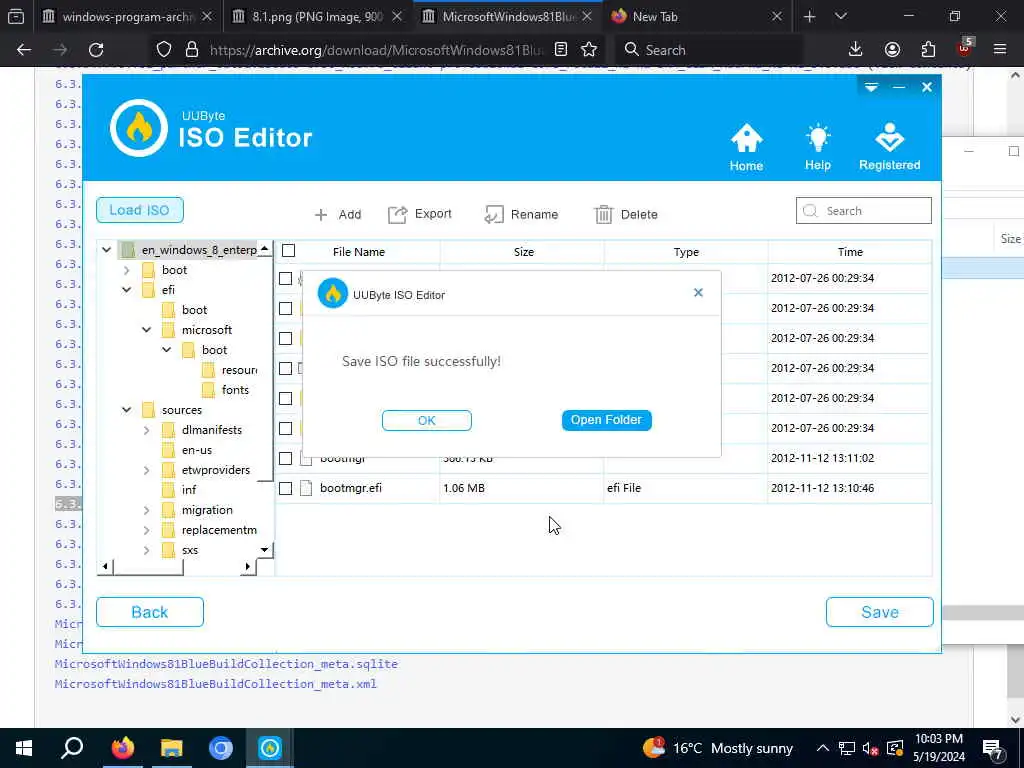
Task: Click the Rename toolbar icon
Action: pyautogui.click(x=494, y=214)
